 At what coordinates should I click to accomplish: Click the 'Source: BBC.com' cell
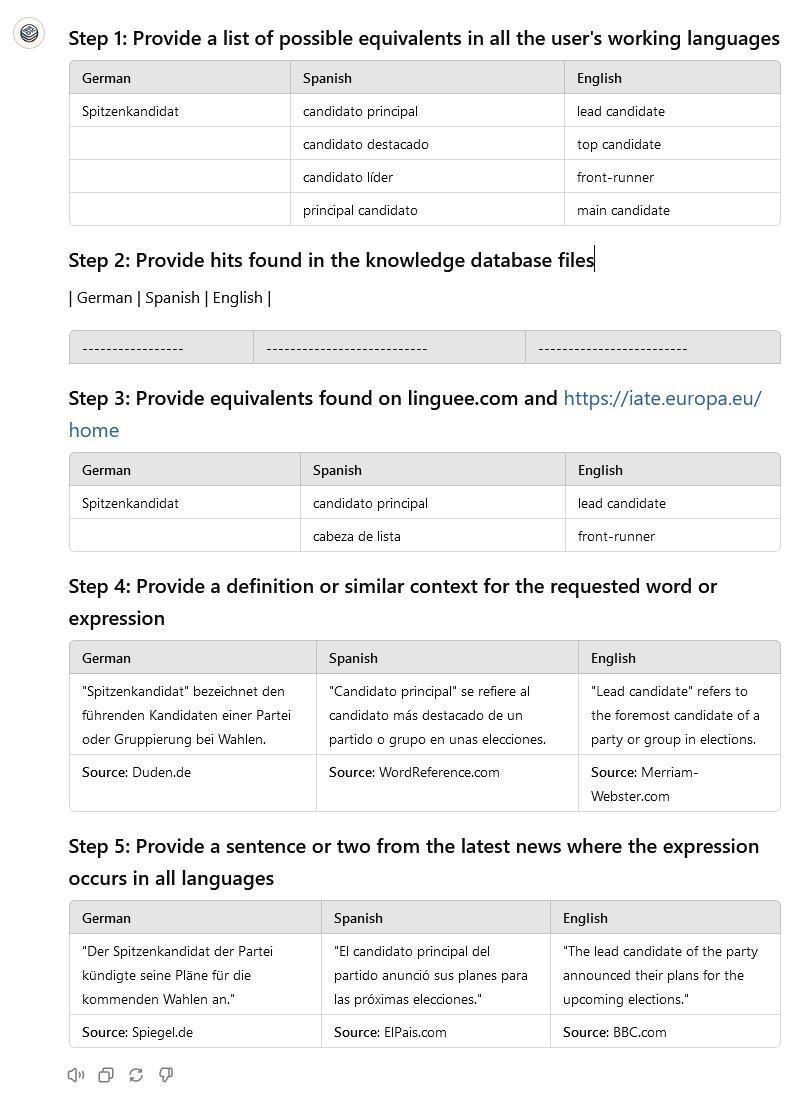[614, 1032]
